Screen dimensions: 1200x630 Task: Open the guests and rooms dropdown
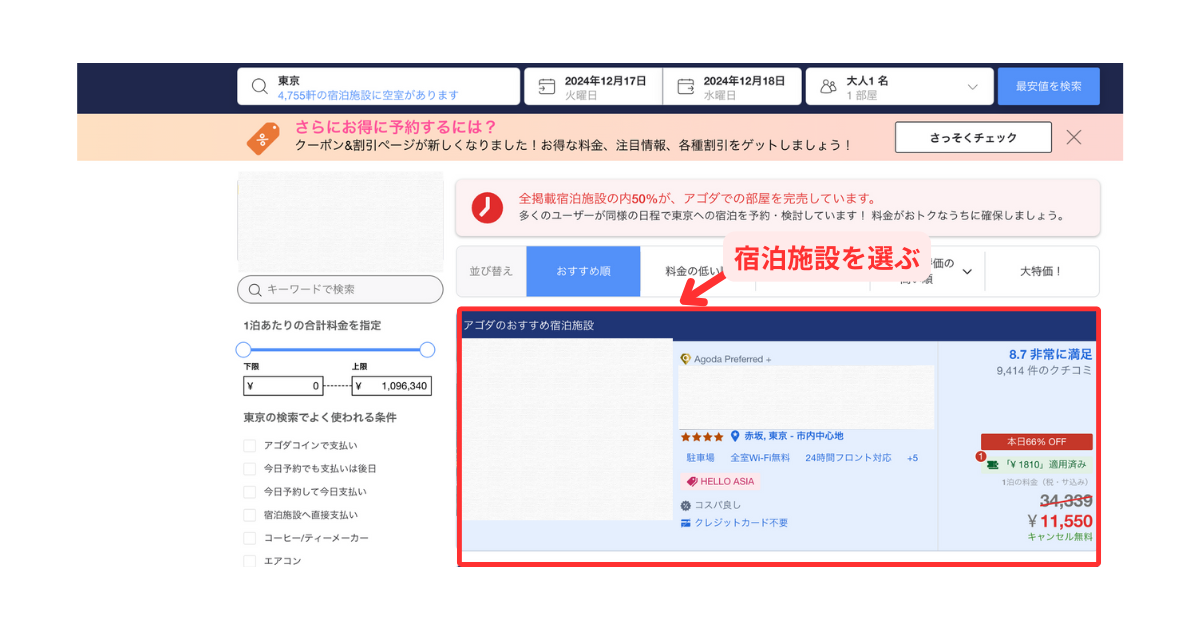pyautogui.click(x=899, y=87)
